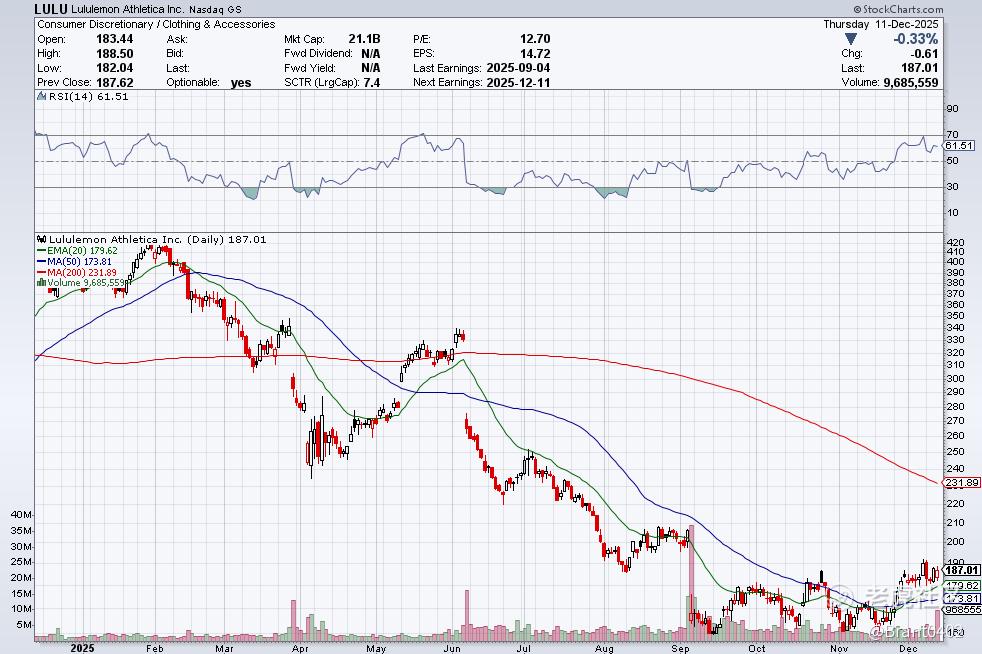Click the Open value 183.44
The image size is (982, 654).
(x=115, y=39)
